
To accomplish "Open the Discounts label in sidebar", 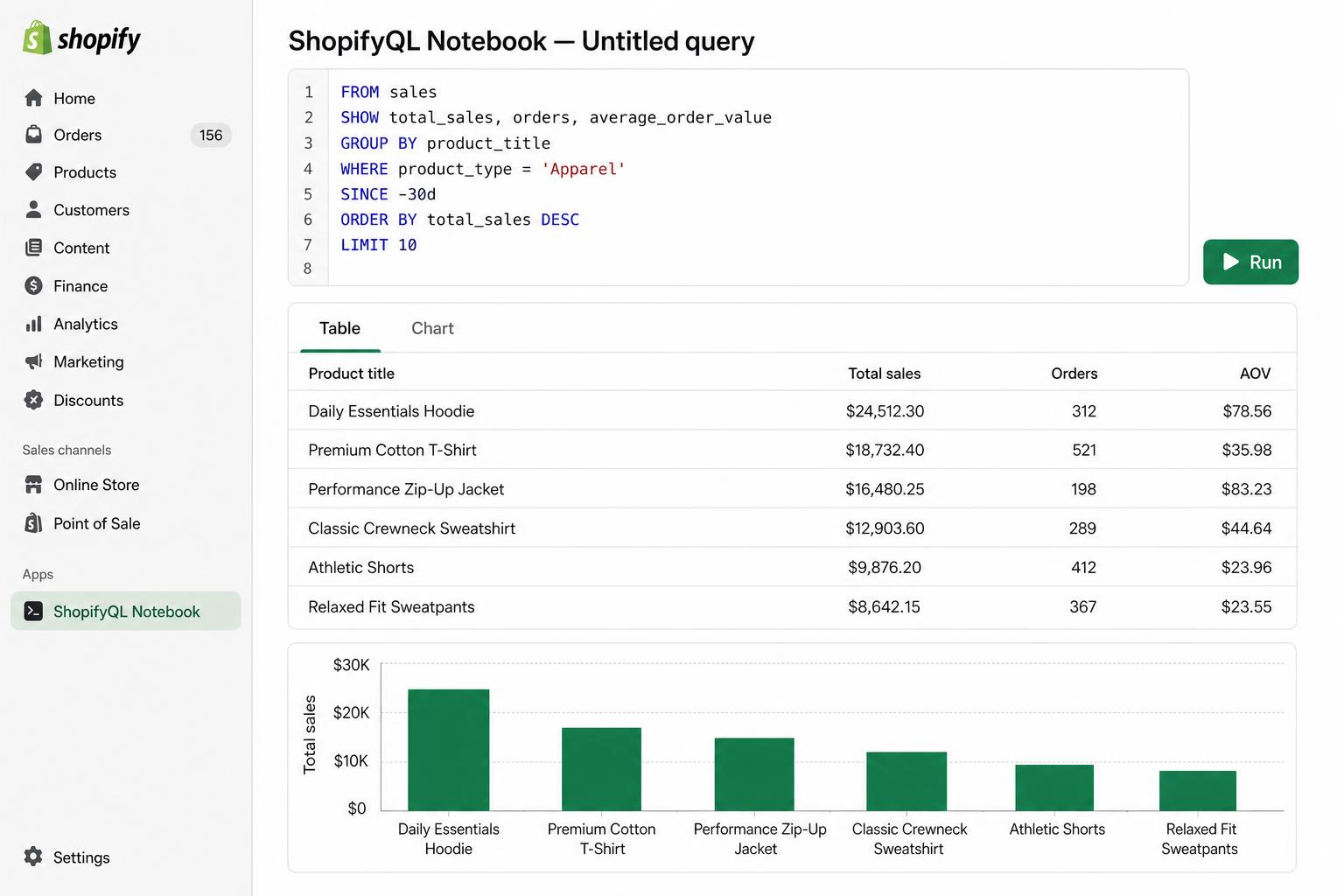I will click(88, 401).
